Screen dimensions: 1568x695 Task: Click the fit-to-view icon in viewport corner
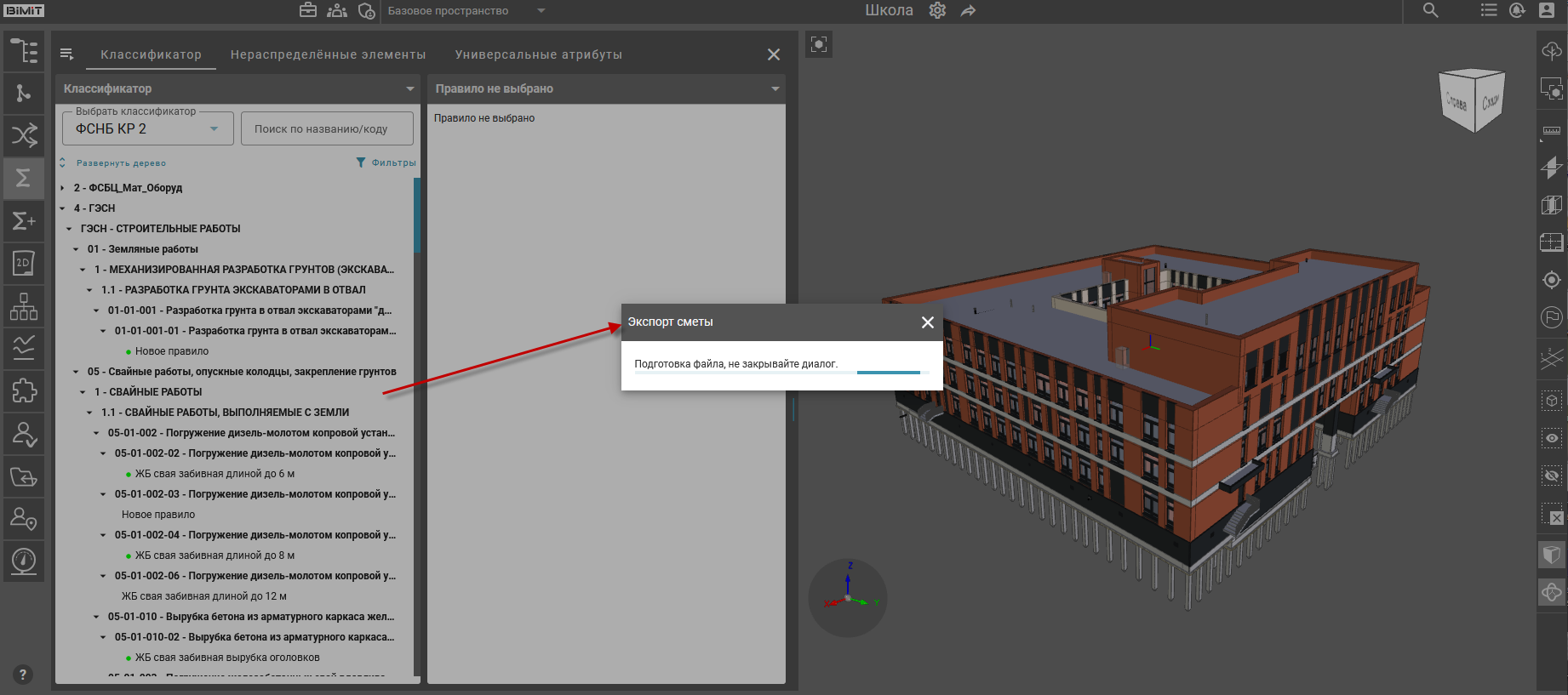(819, 44)
